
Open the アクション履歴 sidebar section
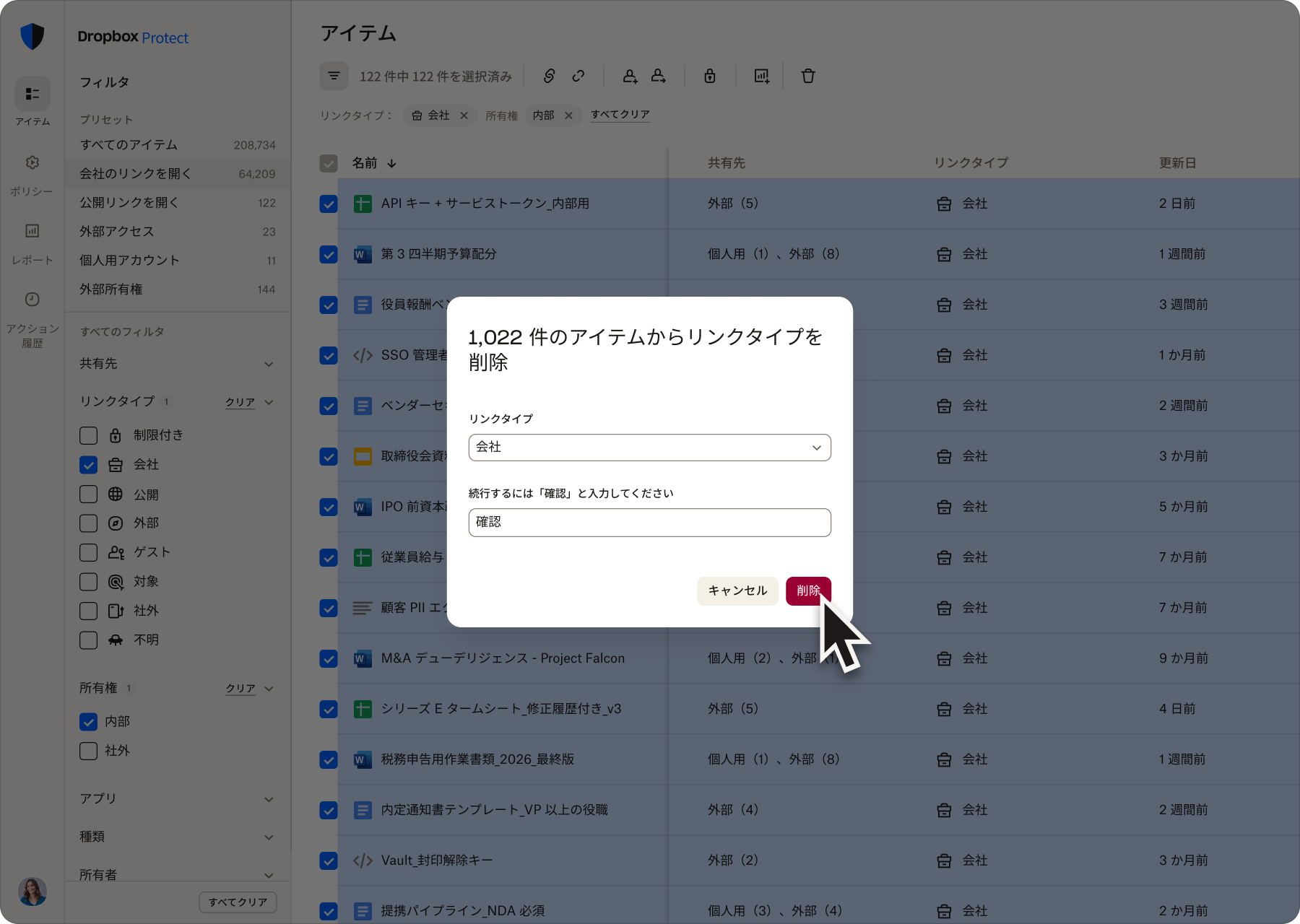(32, 319)
